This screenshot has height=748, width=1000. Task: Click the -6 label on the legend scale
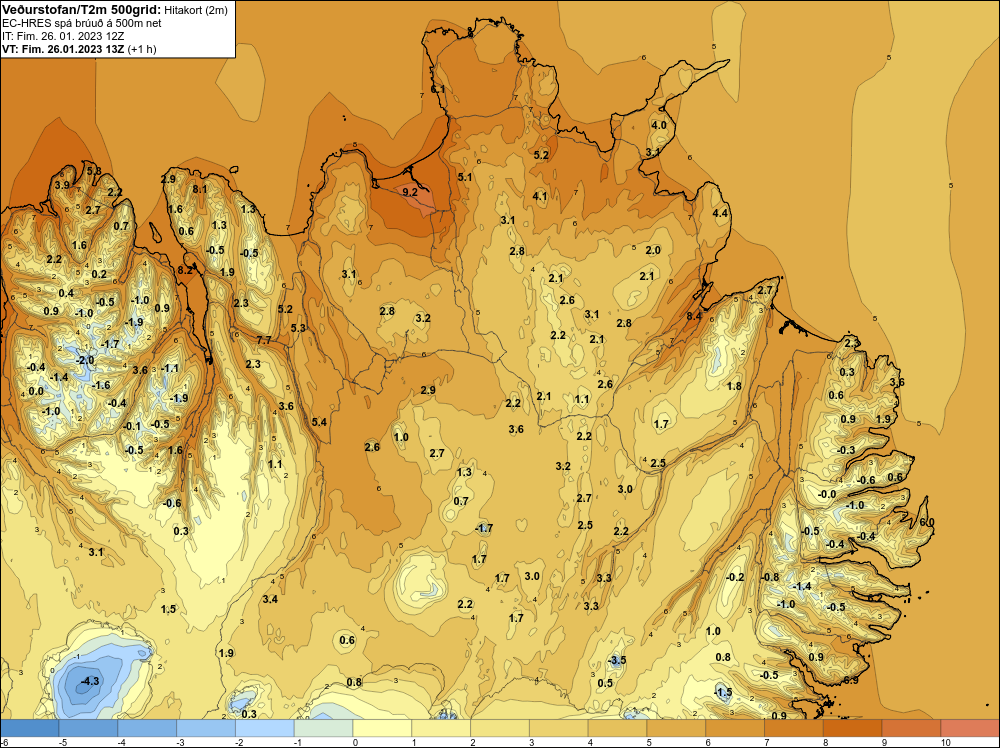click(x=5, y=742)
